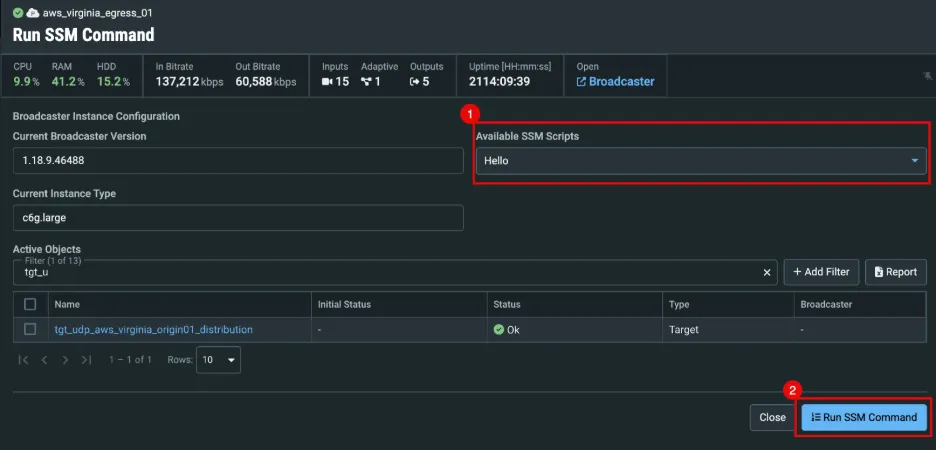Click the HDD 15.2% value
The height and width of the screenshot is (450, 936).
click(x=113, y=82)
